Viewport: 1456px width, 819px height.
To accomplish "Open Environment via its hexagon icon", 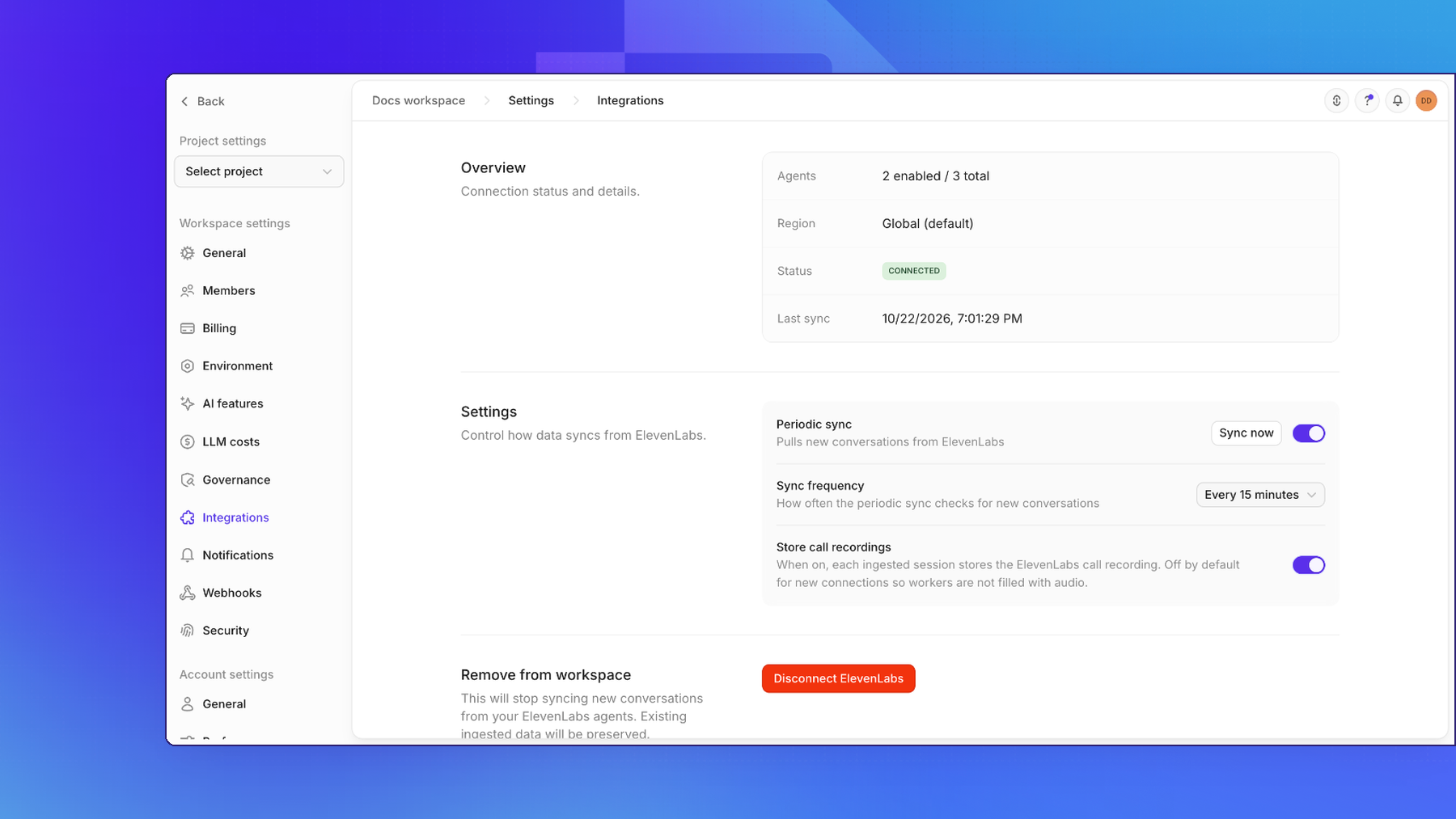I will pyautogui.click(x=188, y=366).
